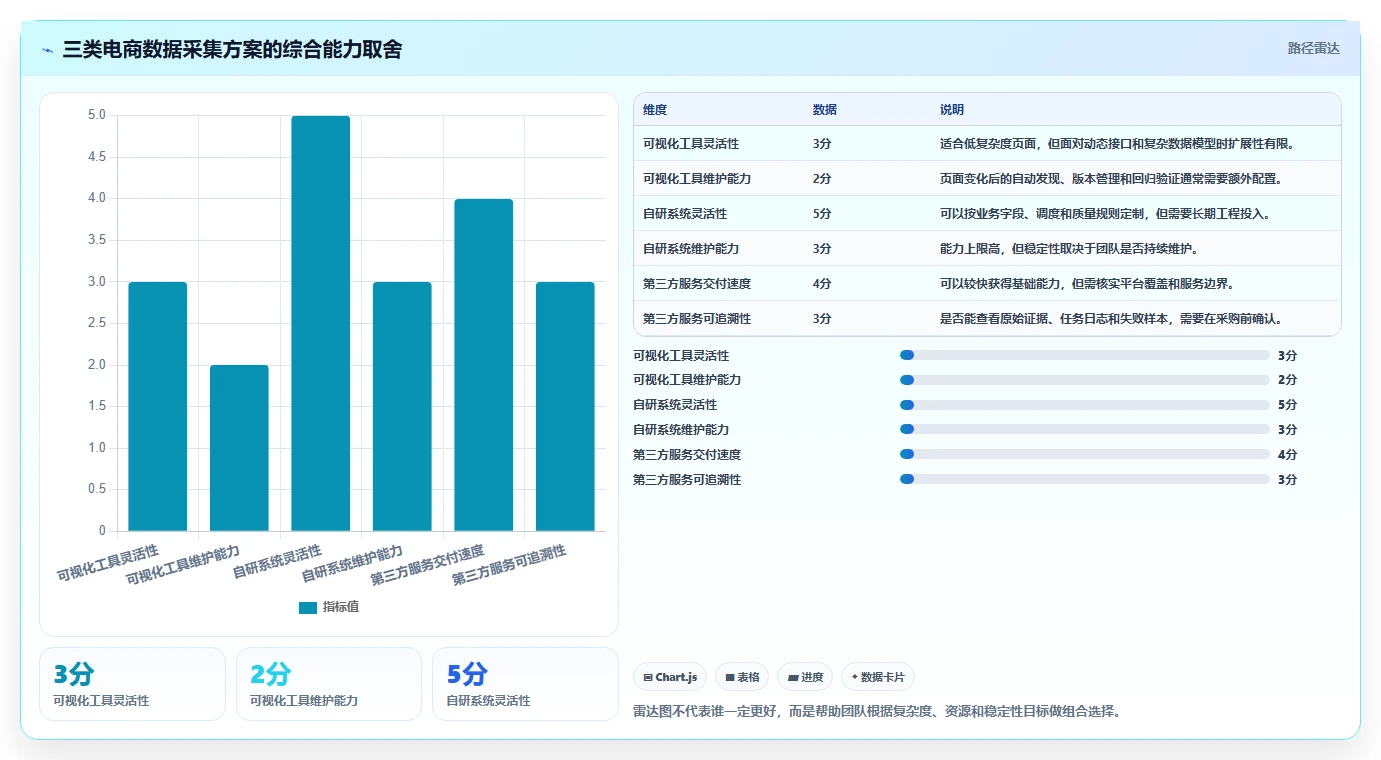Click the page title 三类电商数据采集方案的综合能力取舍
Viewport: 1381px width, 760px height.
click(x=232, y=49)
